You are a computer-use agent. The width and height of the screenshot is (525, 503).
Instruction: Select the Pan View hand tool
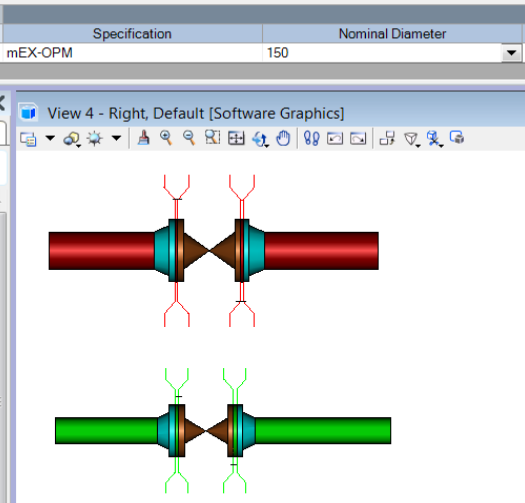(x=283, y=138)
